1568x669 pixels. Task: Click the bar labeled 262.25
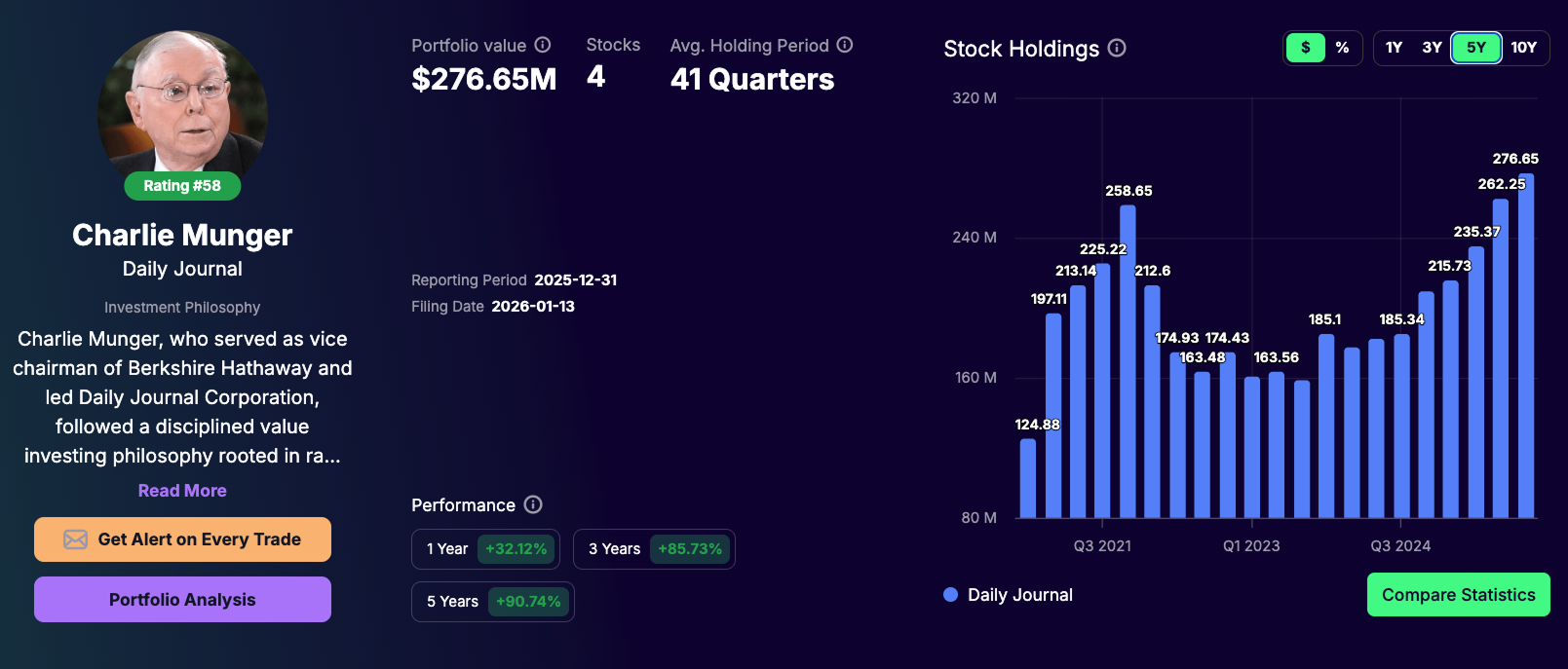click(1501, 358)
